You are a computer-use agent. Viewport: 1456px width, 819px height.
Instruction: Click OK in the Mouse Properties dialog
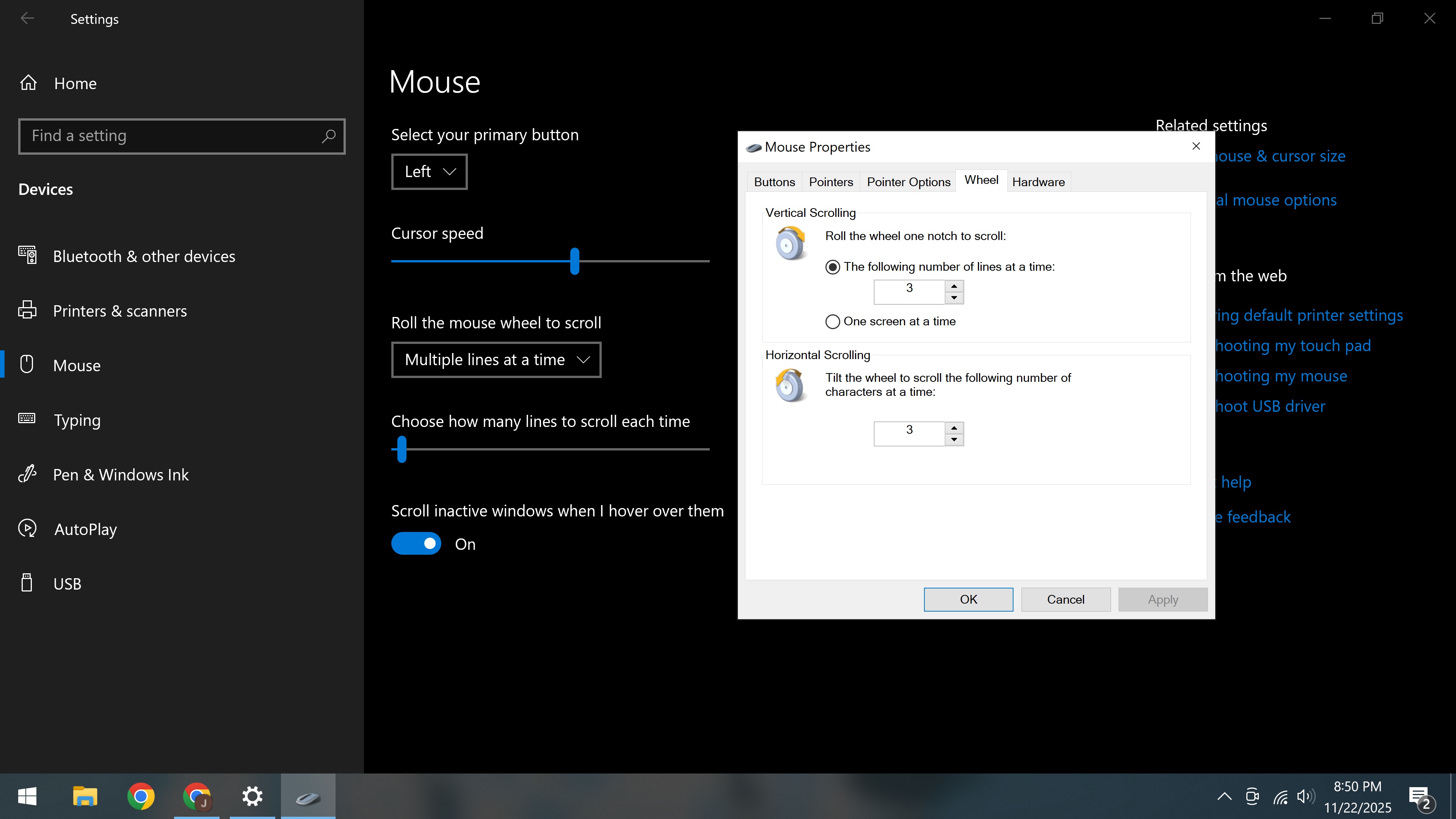pos(968,599)
